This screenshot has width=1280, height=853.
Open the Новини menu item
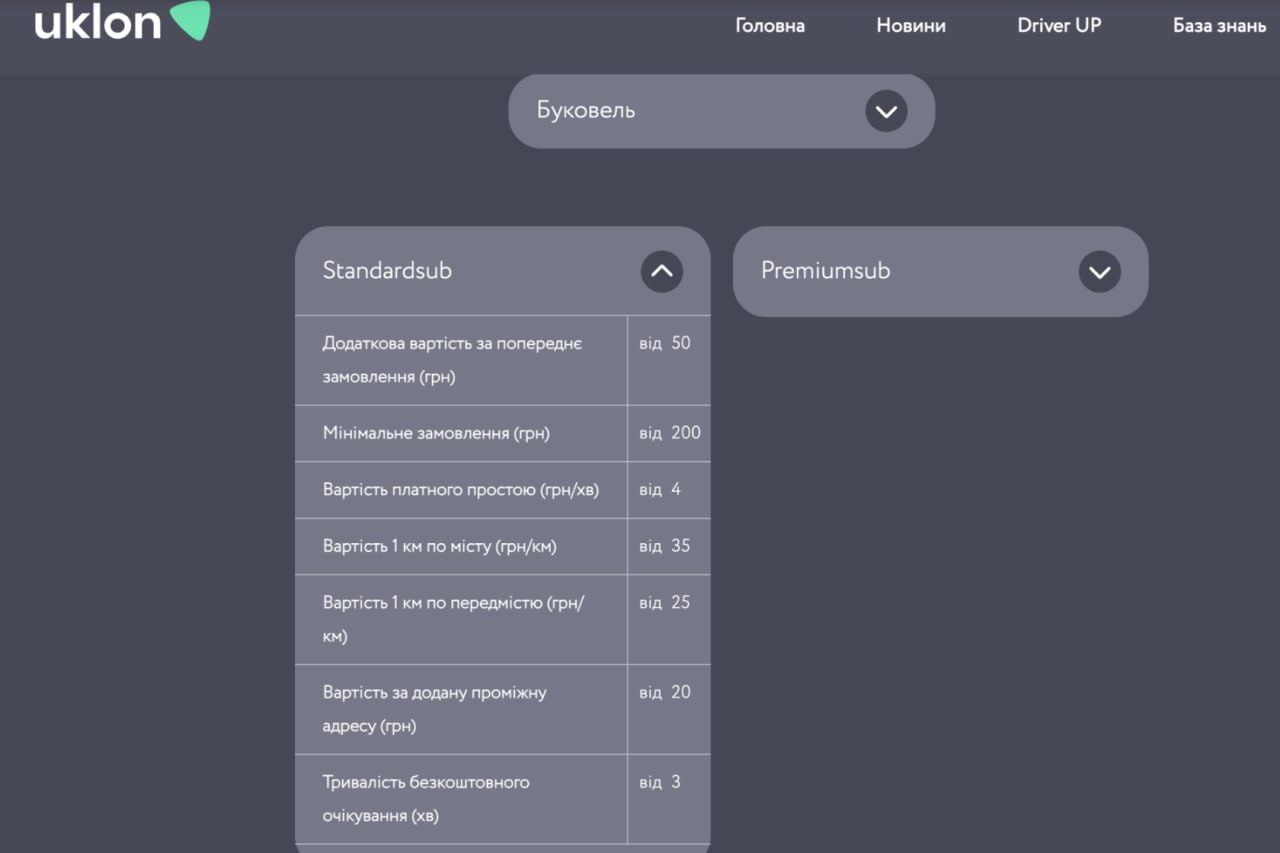click(910, 26)
